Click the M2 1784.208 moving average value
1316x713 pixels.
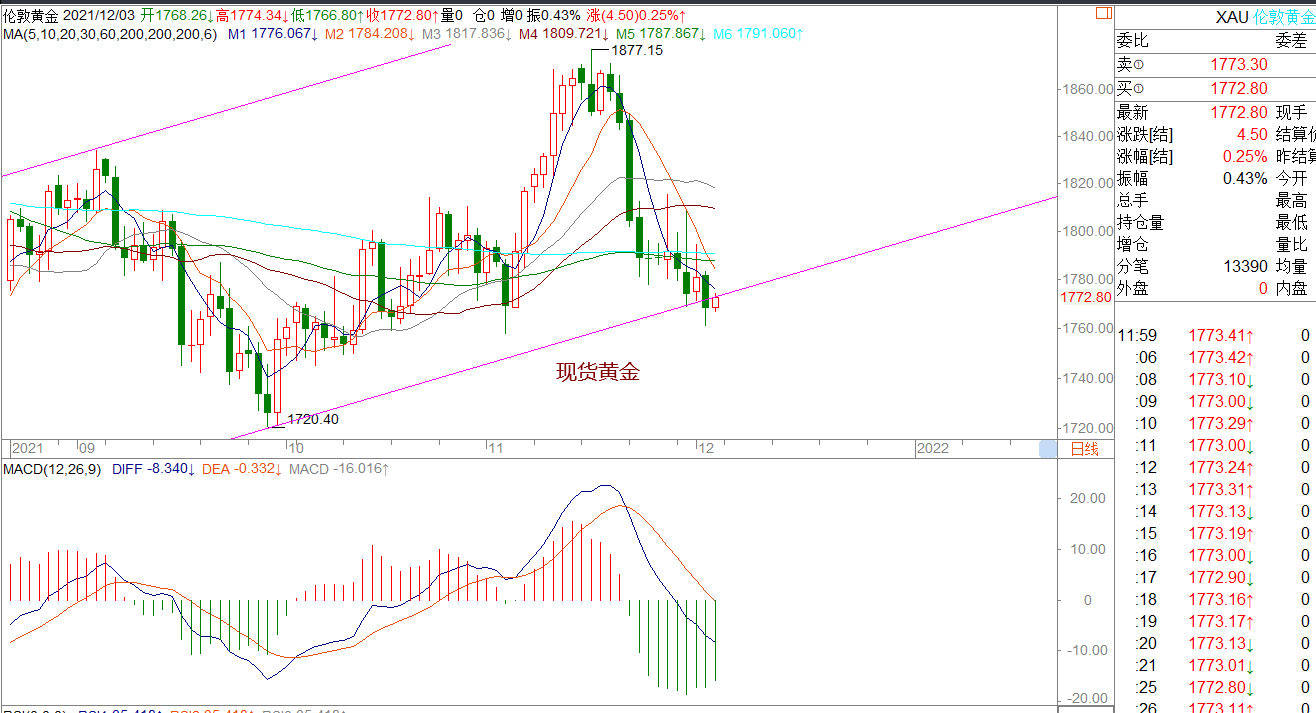tap(369, 34)
